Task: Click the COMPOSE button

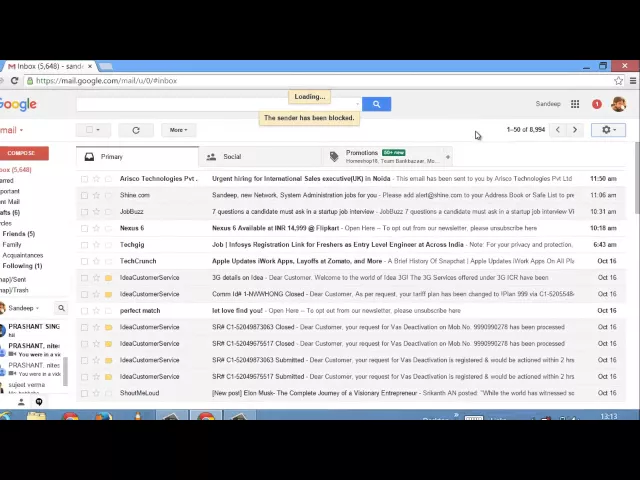Action: click(22, 153)
